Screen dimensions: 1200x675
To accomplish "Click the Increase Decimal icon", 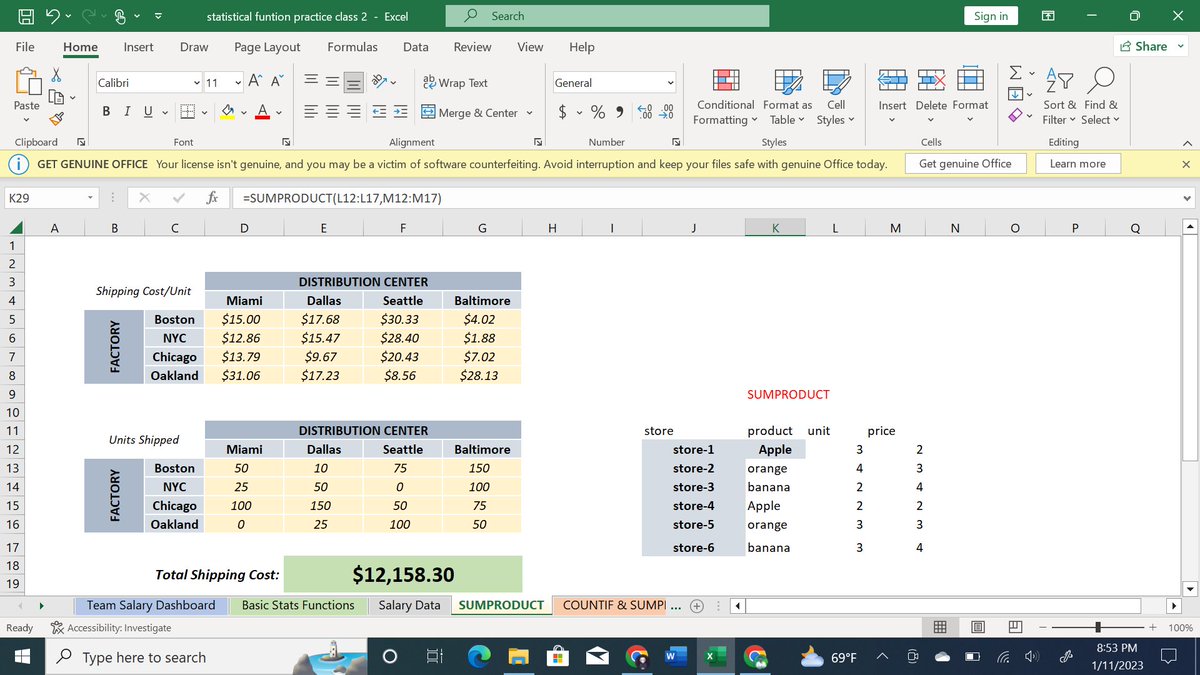I will coord(646,113).
